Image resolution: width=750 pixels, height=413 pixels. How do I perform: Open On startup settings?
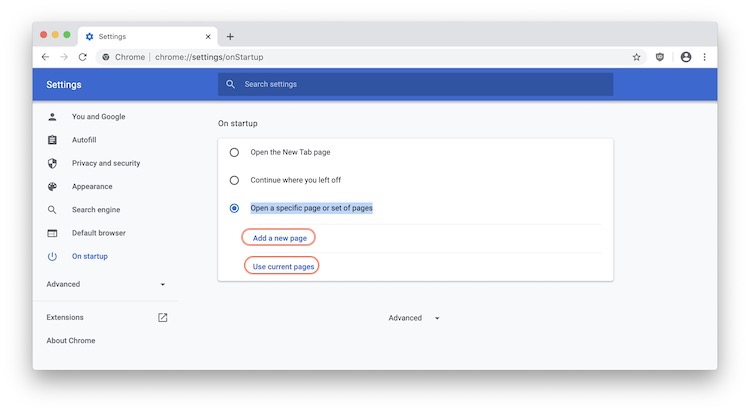(x=90, y=257)
